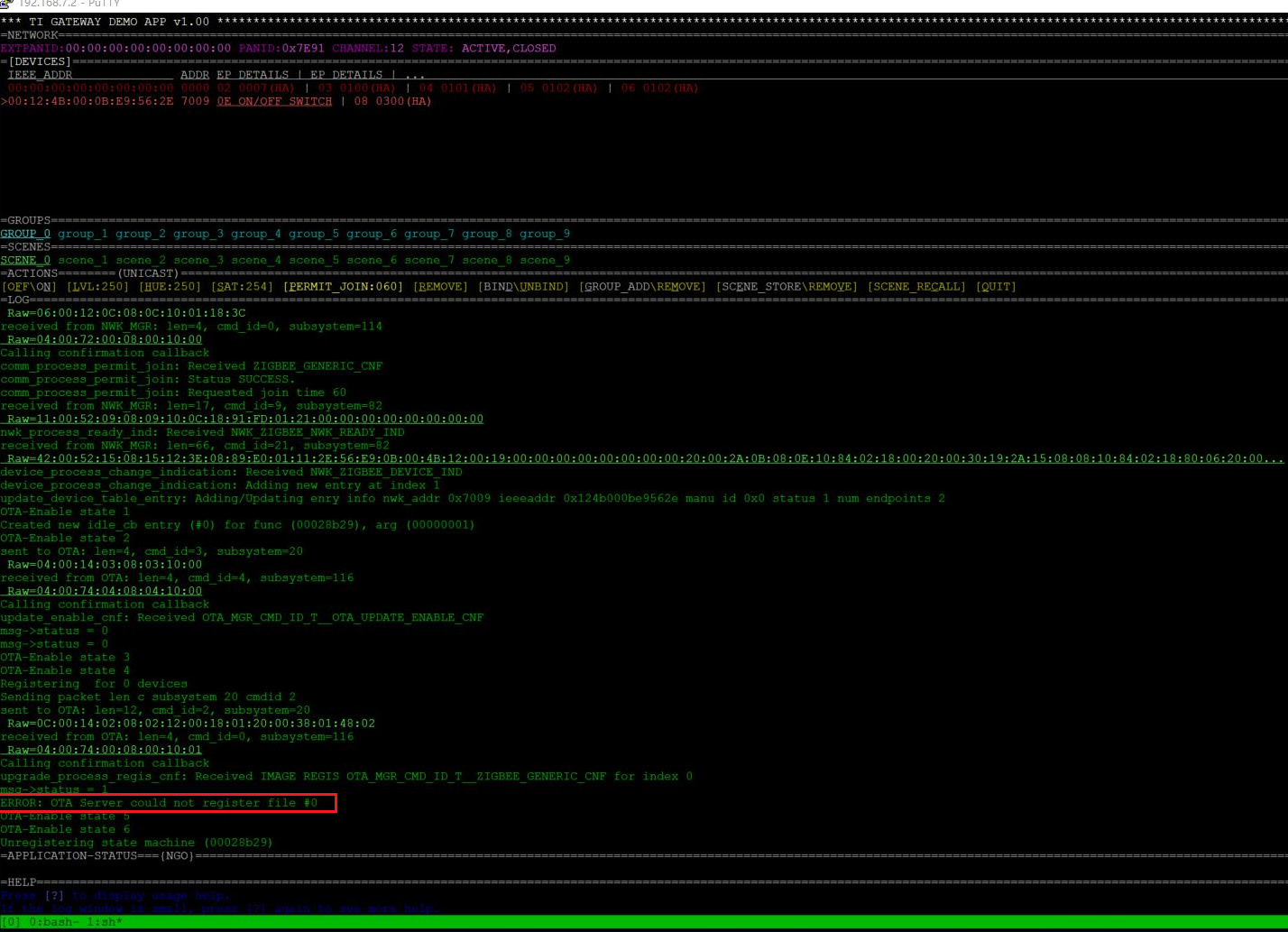
Task: Activate the [PERMIT_JOIN:060] action
Action: [x=343, y=287]
